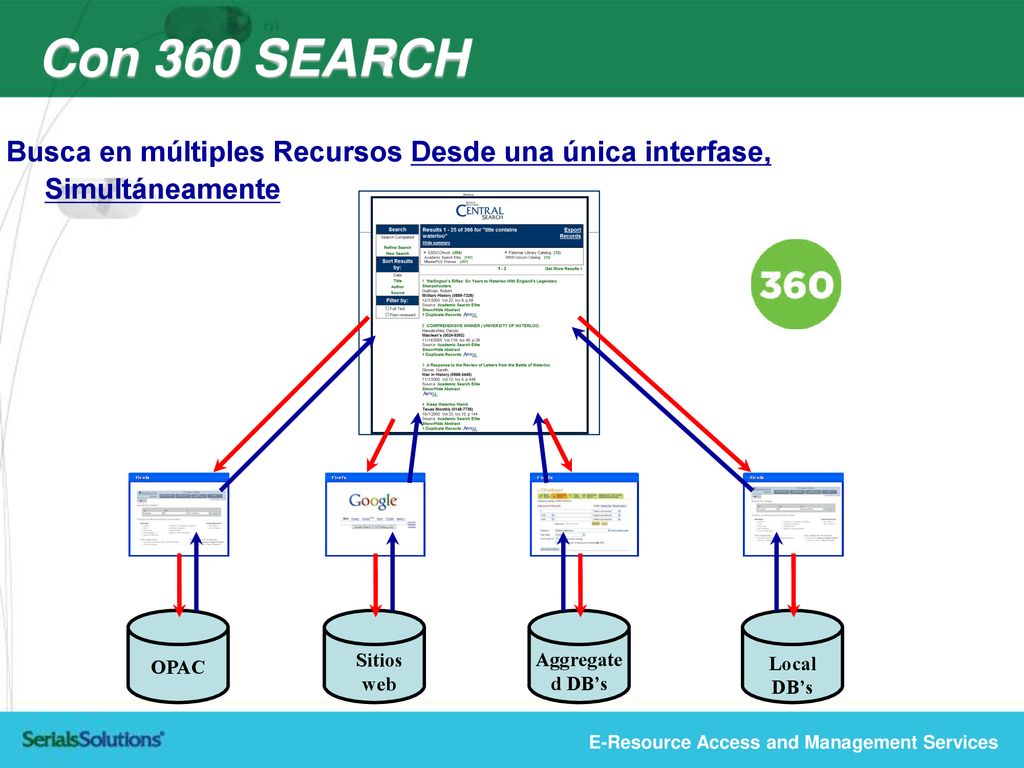Click Article Linker icon under result 1
This screenshot has height=768, width=1024.
click(x=470, y=315)
